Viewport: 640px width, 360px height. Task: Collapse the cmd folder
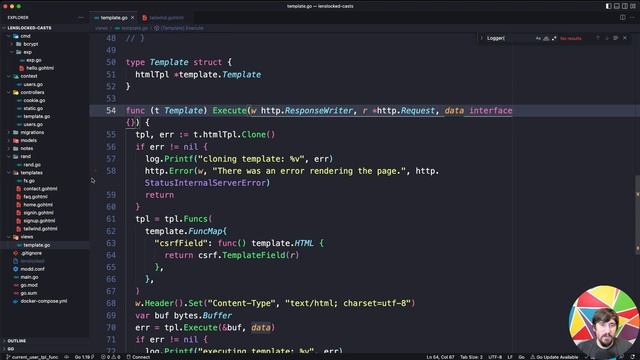point(25,36)
